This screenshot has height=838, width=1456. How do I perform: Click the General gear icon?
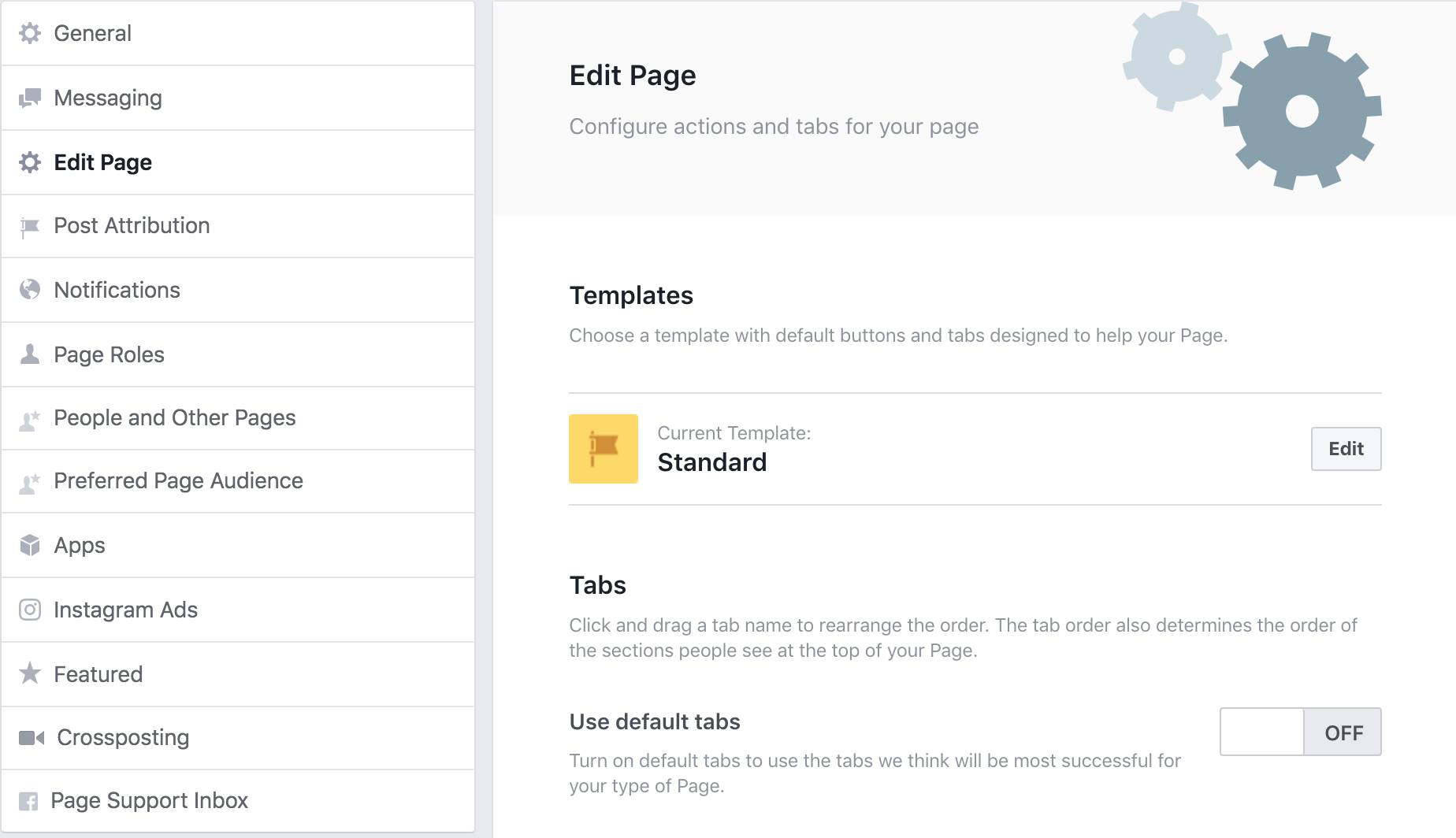[x=30, y=33]
